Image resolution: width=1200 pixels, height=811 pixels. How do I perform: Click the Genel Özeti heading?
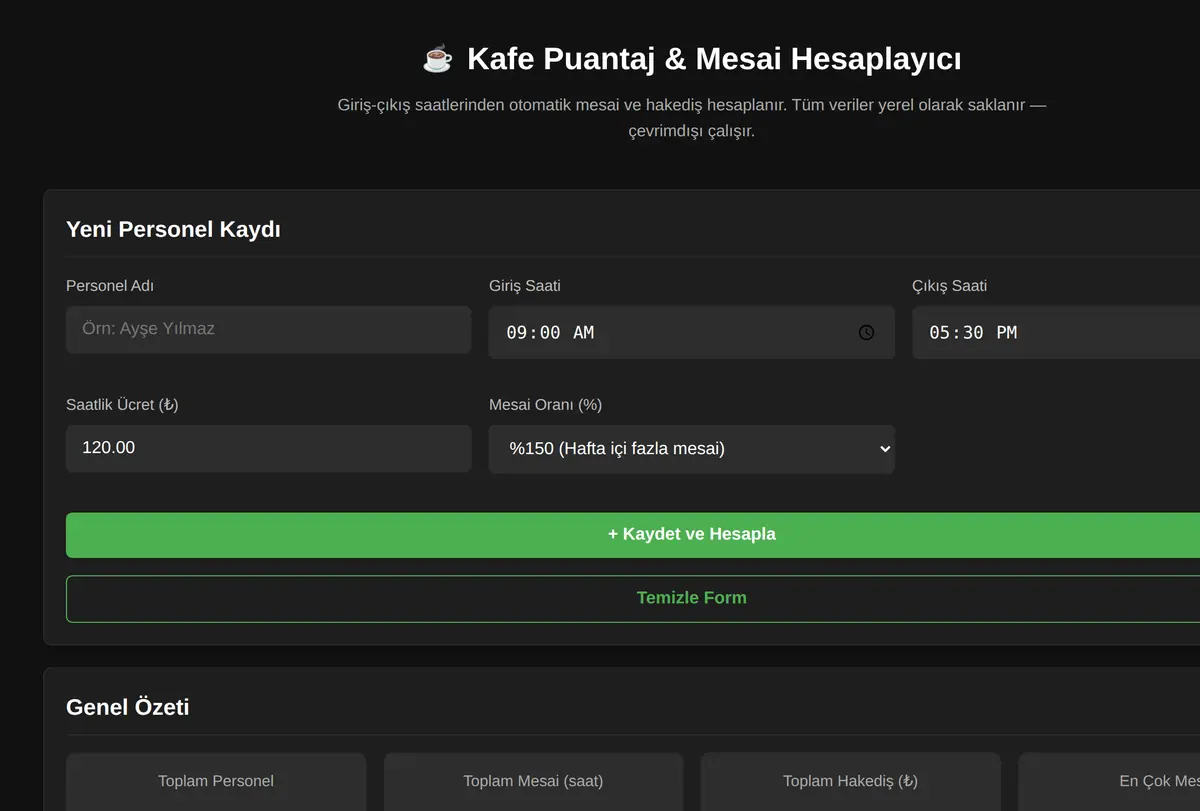(127, 707)
